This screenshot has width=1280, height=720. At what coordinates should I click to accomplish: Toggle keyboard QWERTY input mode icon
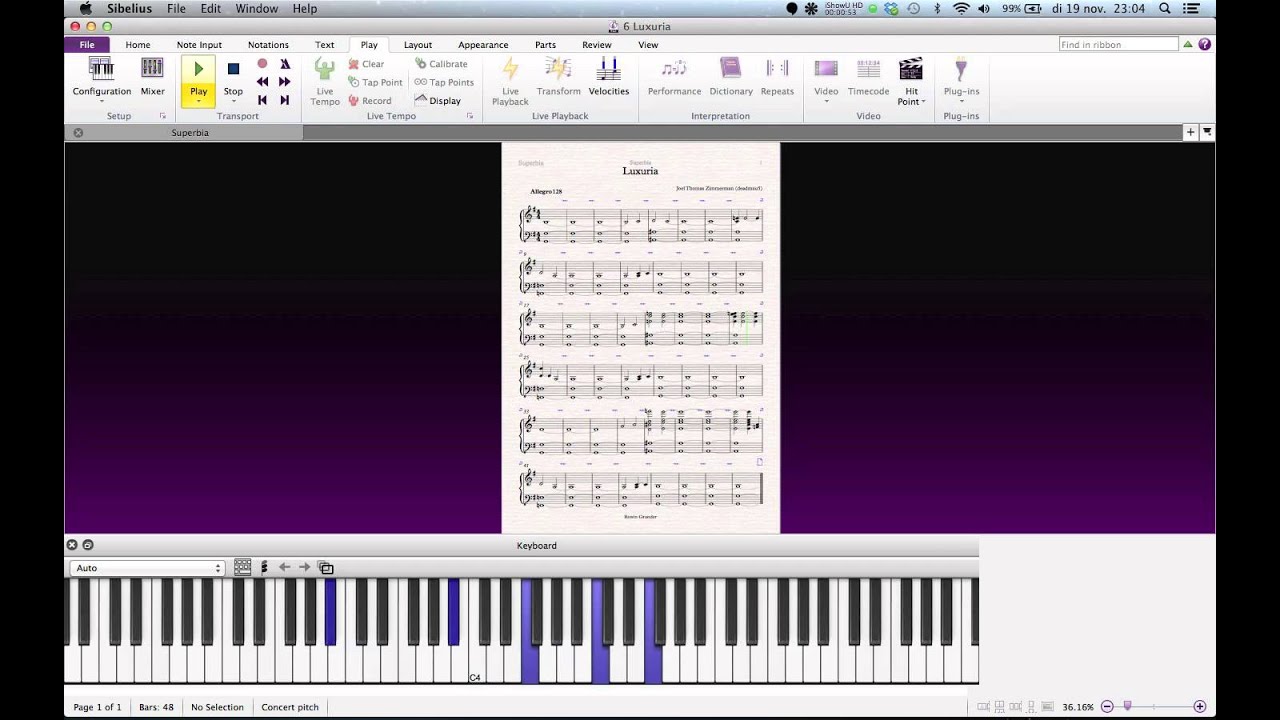pos(243,567)
